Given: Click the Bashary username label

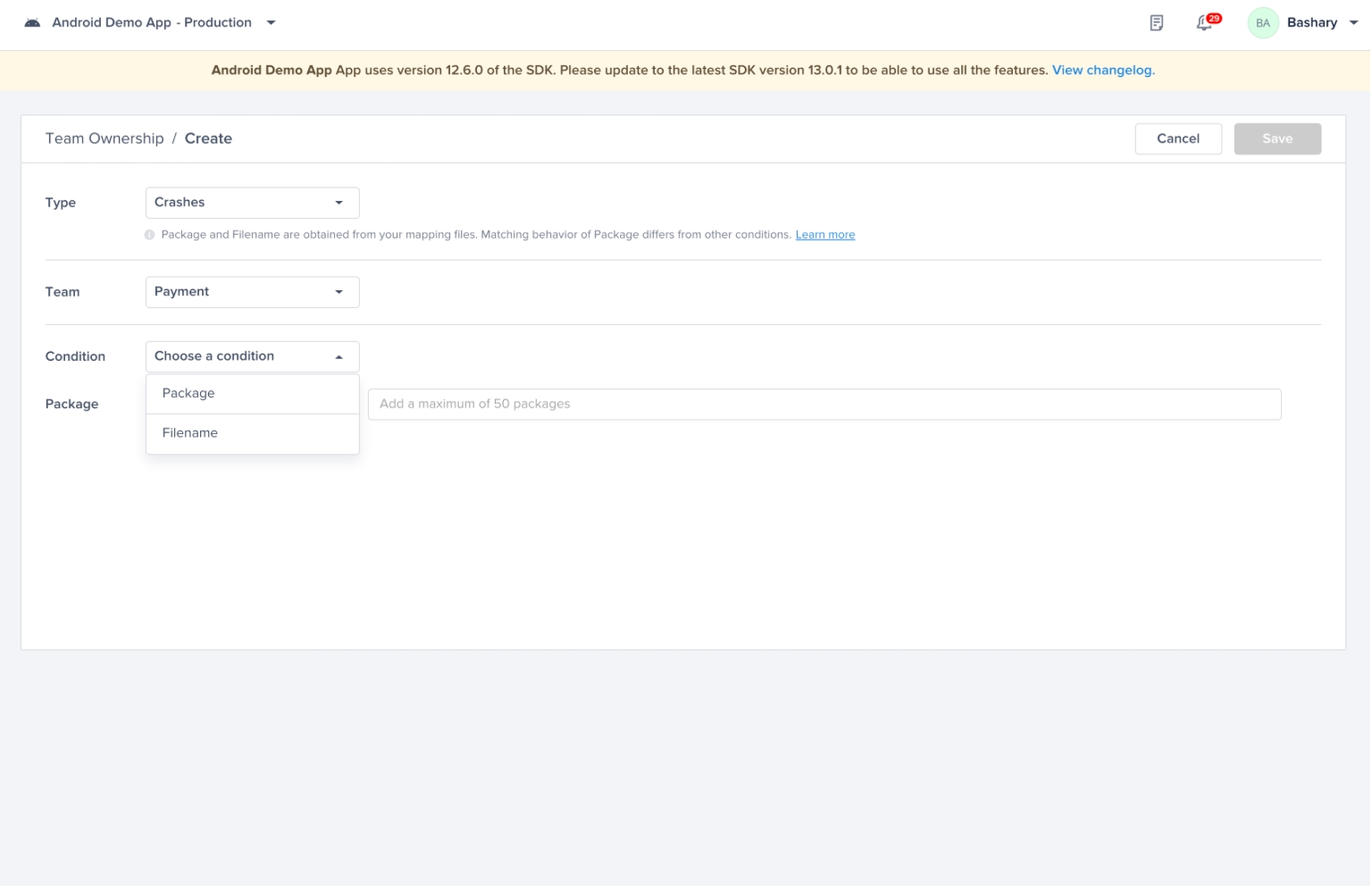Looking at the screenshot, I should (x=1311, y=23).
